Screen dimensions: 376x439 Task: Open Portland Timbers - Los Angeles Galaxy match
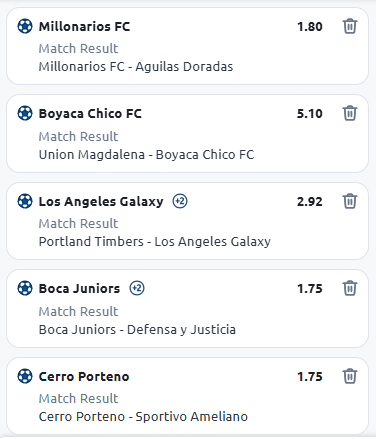pos(155,242)
